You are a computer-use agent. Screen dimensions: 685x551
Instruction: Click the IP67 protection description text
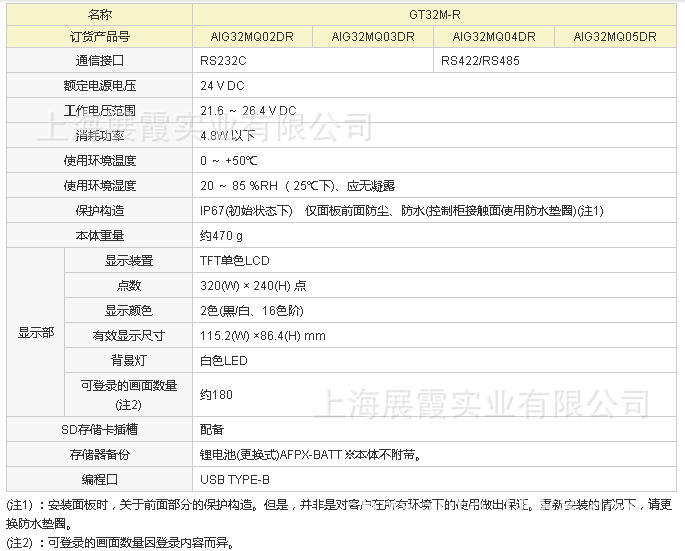click(x=401, y=211)
